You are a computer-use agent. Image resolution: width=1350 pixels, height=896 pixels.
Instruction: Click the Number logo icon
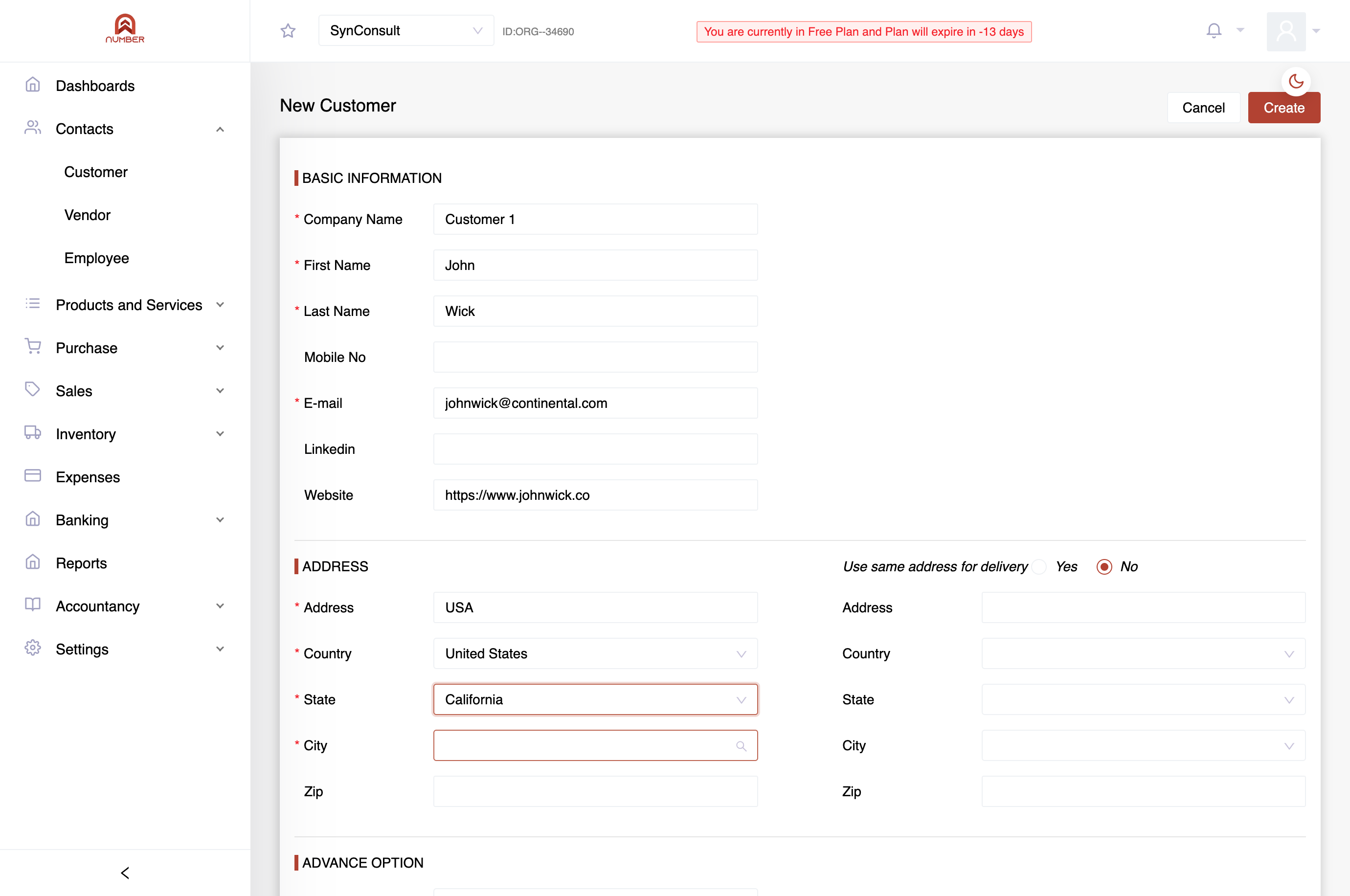pyautogui.click(x=125, y=28)
